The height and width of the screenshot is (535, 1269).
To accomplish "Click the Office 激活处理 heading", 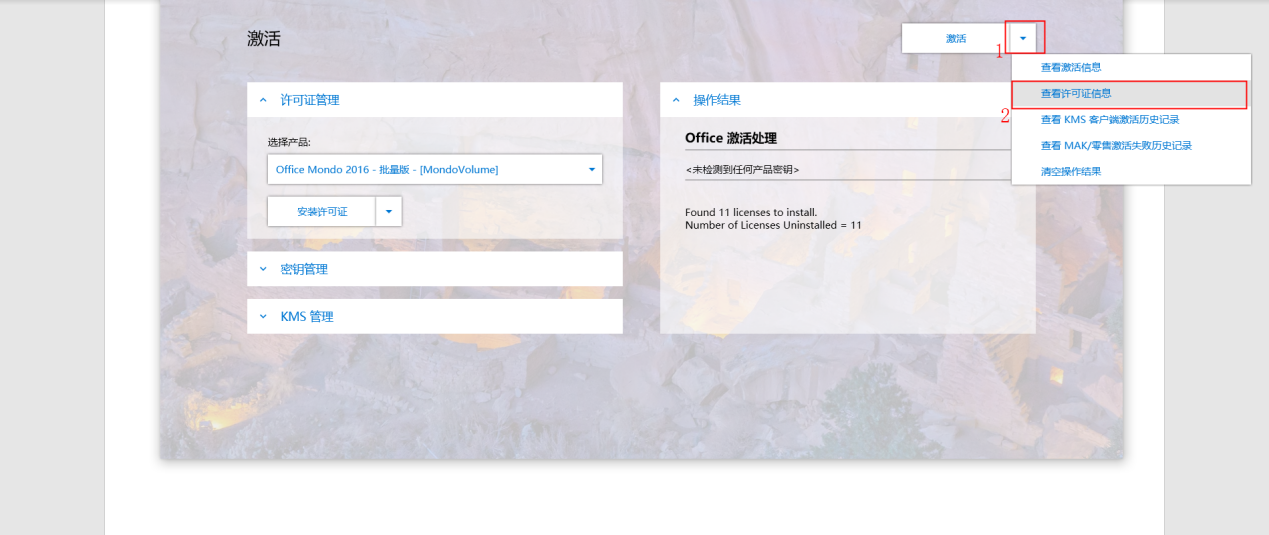I will point(731,138).
